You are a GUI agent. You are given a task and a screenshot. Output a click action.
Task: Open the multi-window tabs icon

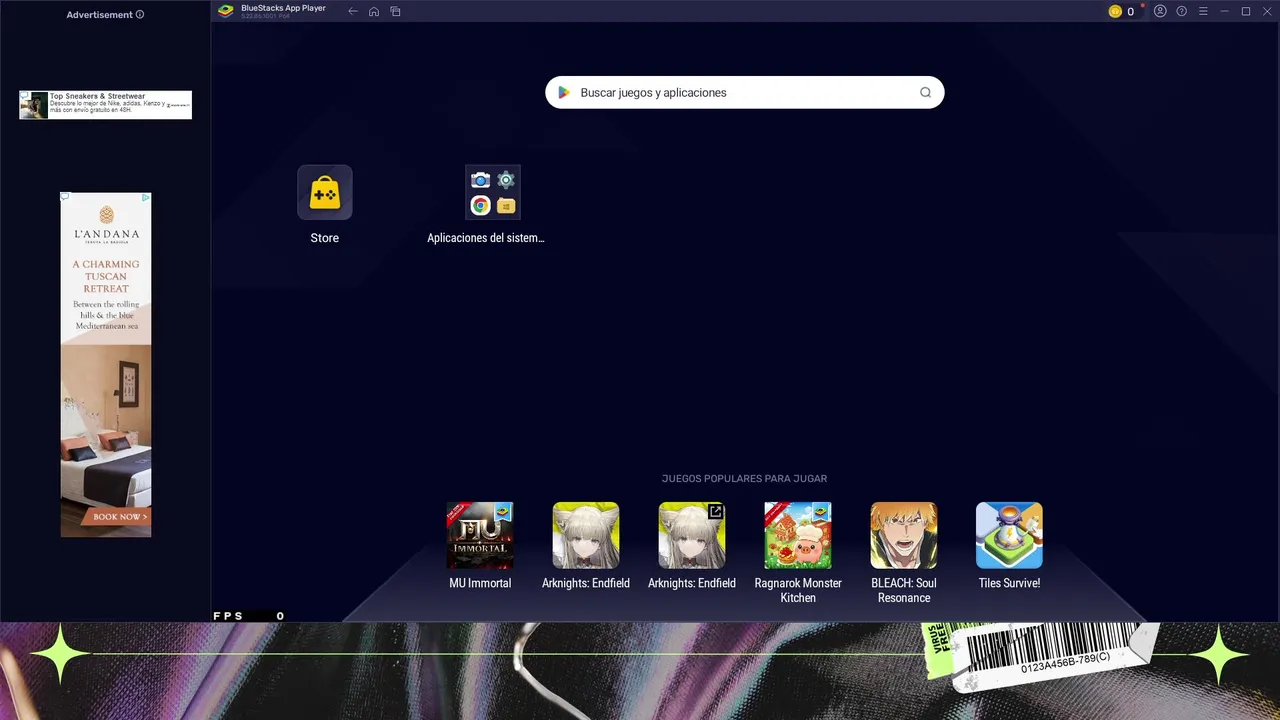tap(395, 11)
